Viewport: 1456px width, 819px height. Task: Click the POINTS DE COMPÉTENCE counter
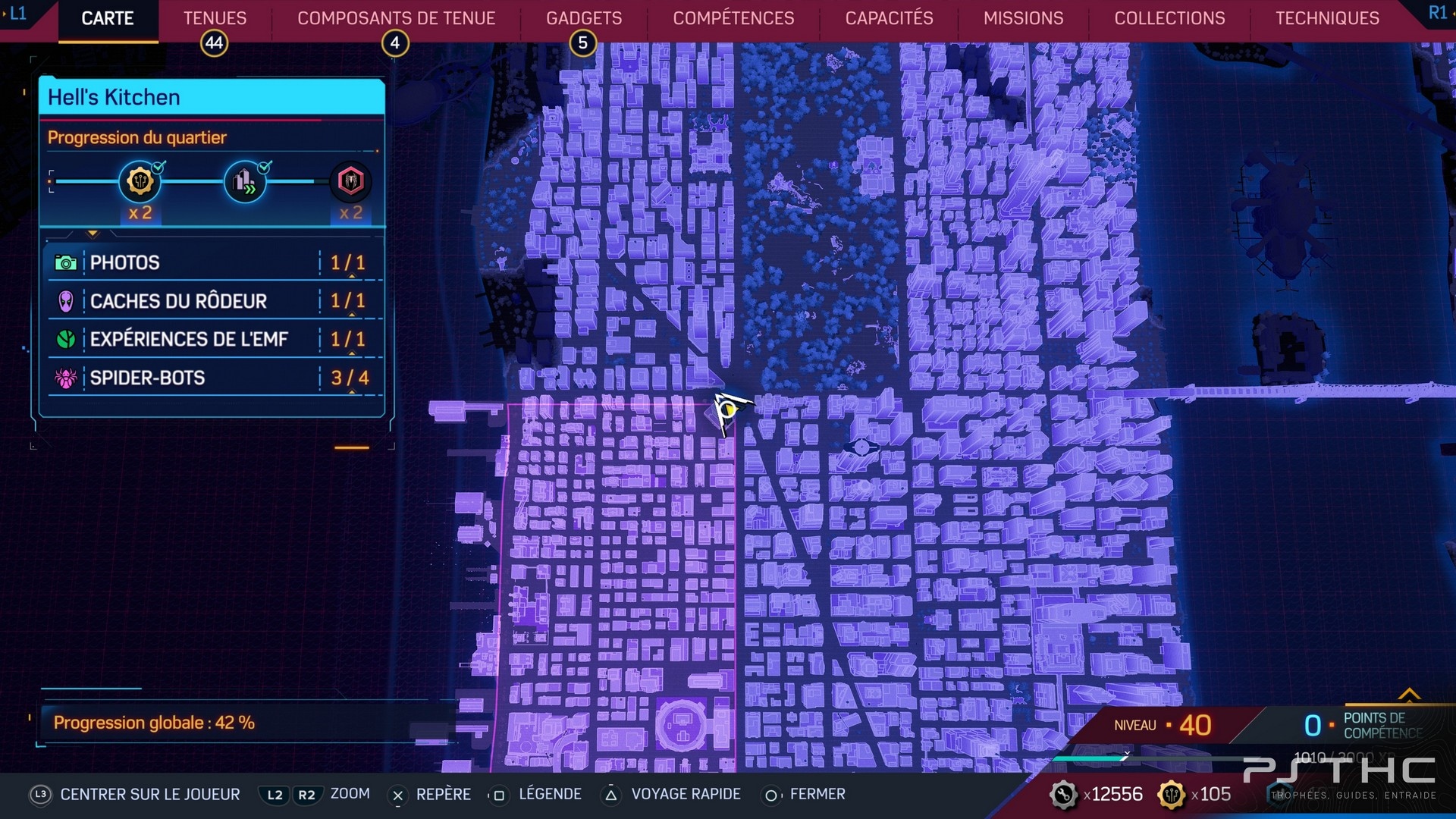point(1363,726)
